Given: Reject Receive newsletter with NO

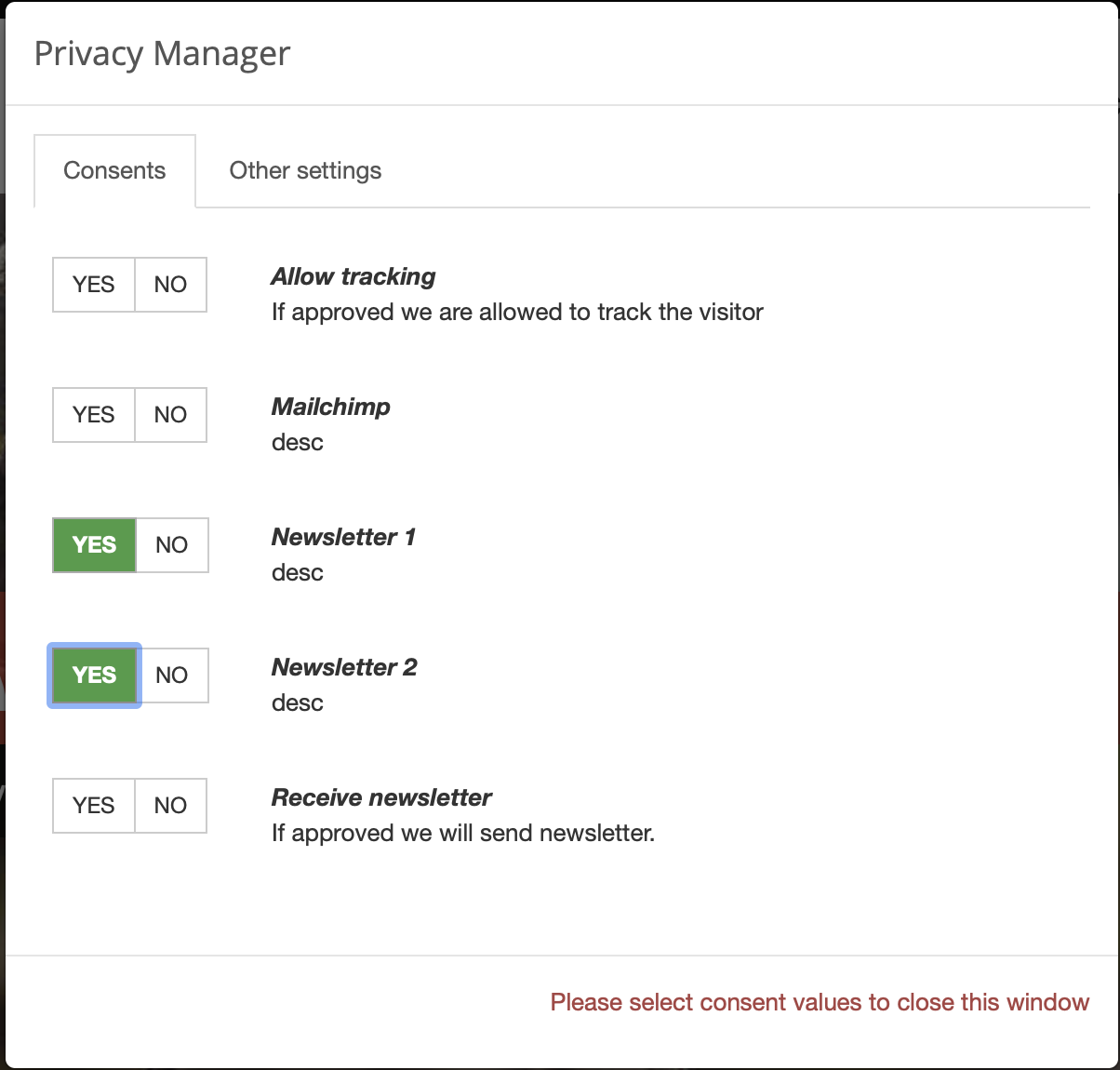Looking at the screenshot, I should click(171, 806).
